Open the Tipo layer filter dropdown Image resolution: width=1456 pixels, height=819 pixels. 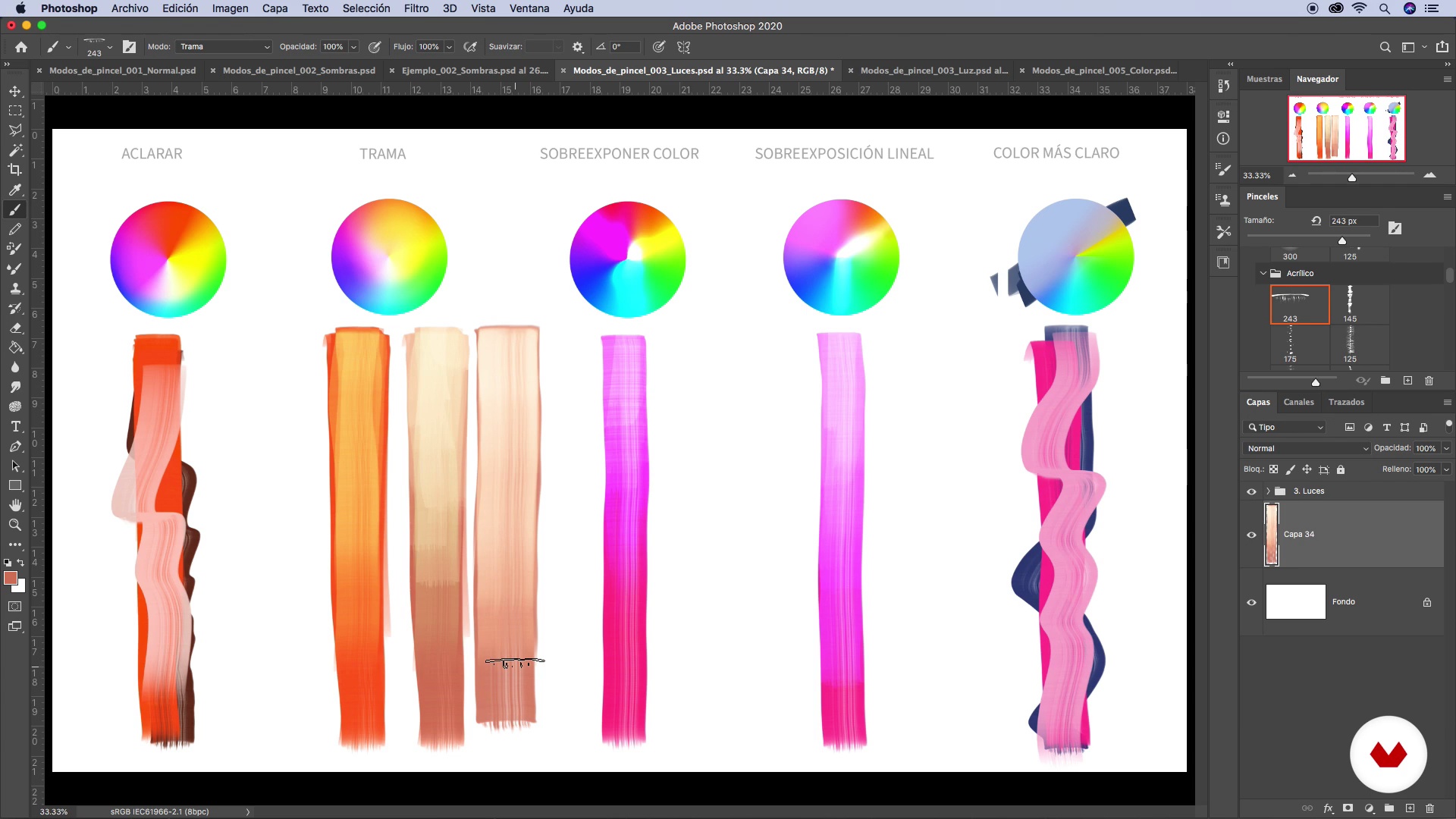point(1285,428)
